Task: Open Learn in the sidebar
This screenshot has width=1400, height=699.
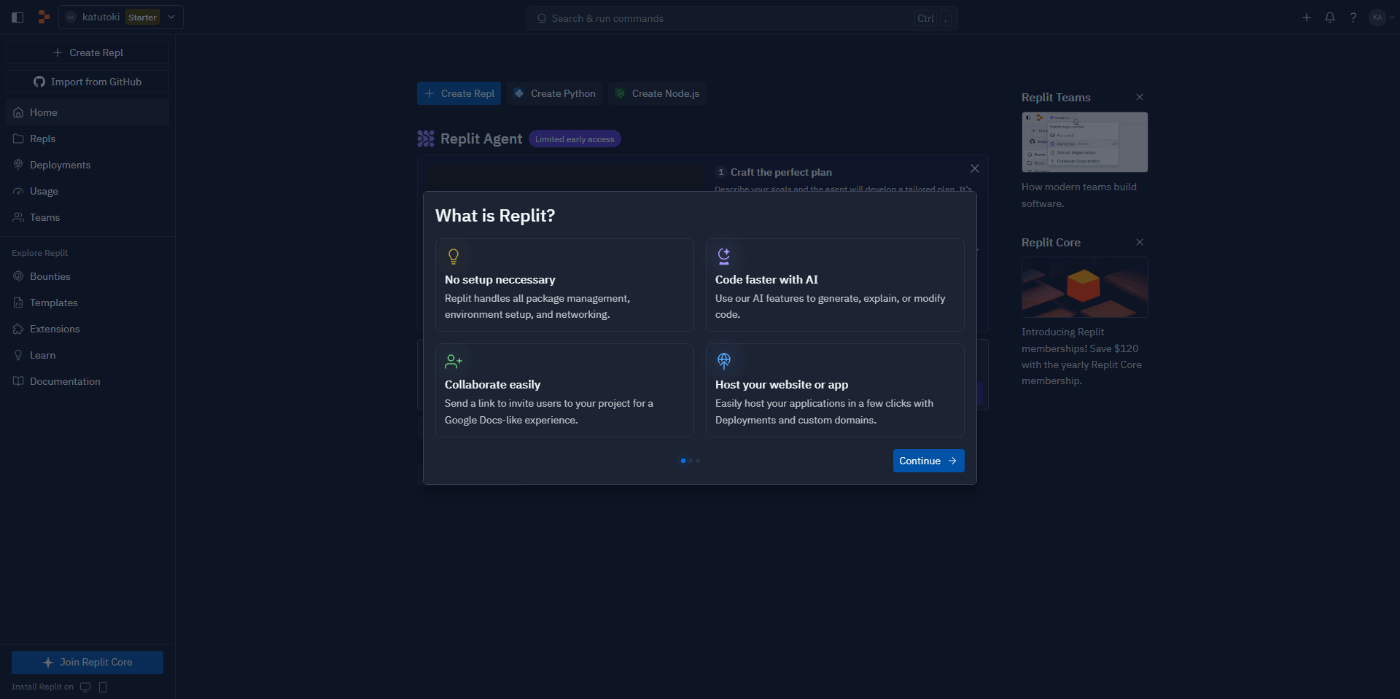Action: coord(88,355)
